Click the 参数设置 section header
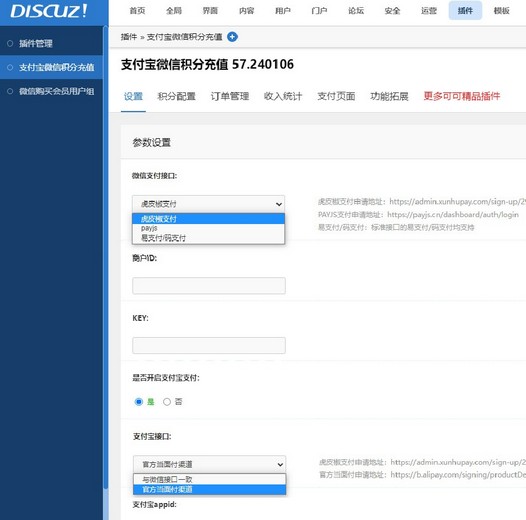Screen dimensions: 526x520 [152, 143]
